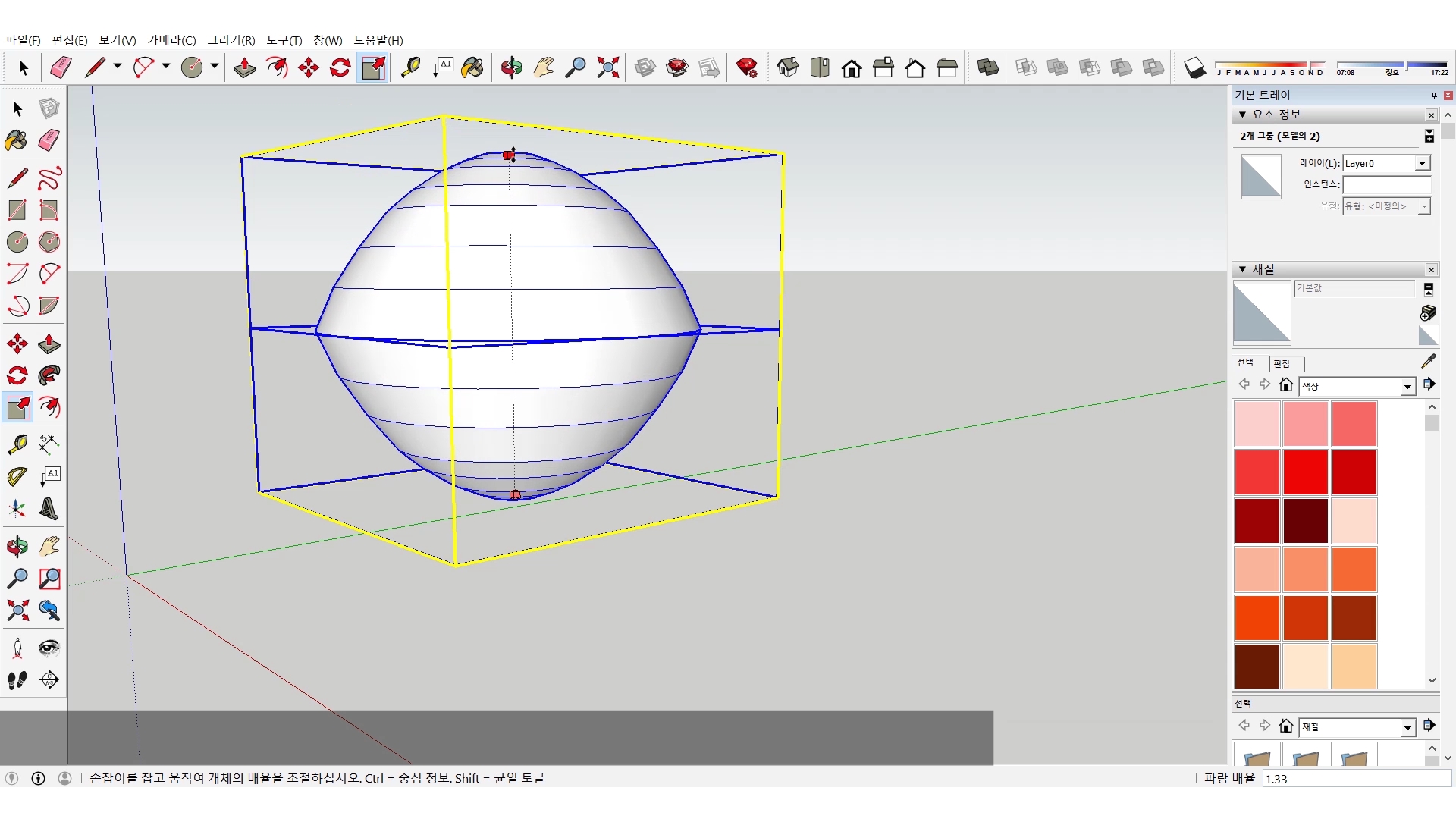Click the Orbit camera tool

(511, 68)
